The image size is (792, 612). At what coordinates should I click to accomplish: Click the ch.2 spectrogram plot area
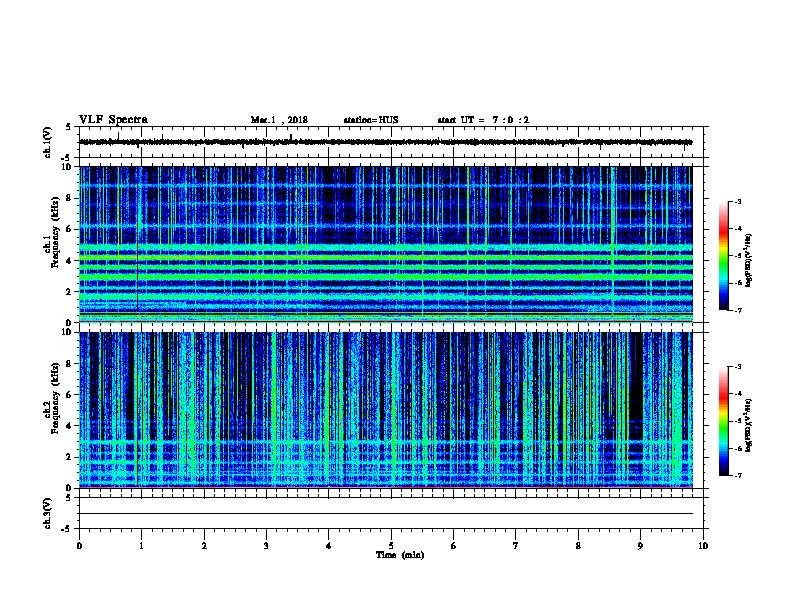pos(386,410)
